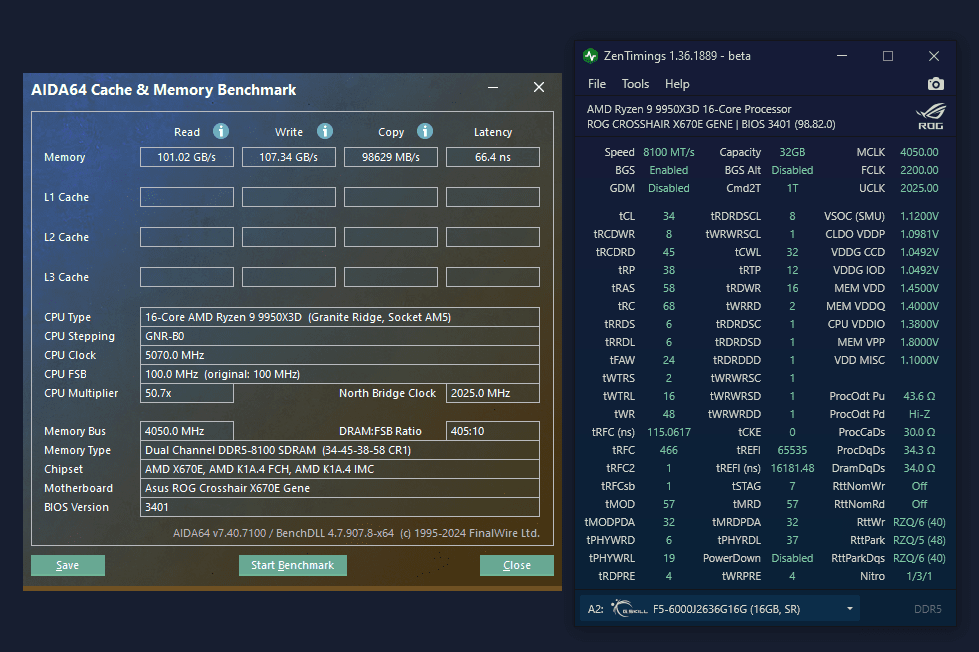Click PowerDown value Disabled
979x652 pixels.
pyautogui.click(x=792, y=558)
